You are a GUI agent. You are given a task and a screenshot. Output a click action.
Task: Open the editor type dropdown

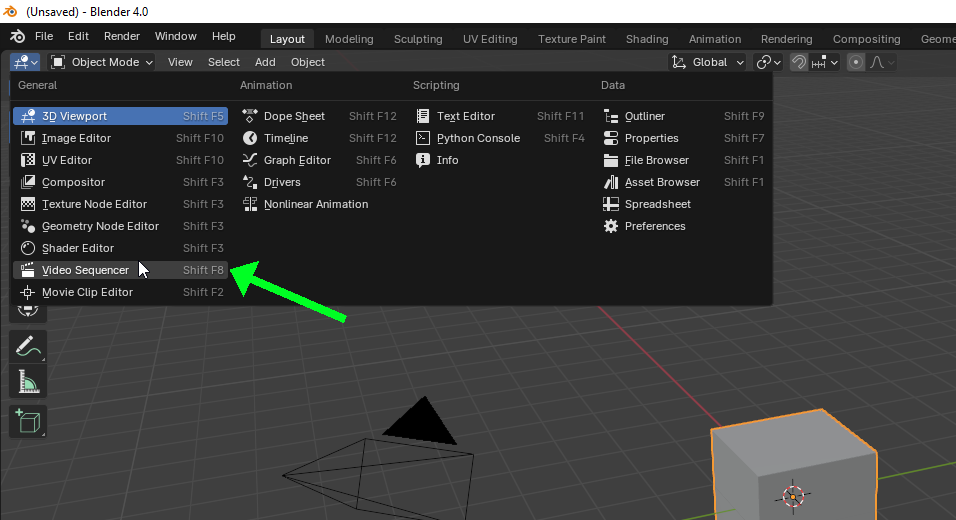(25, 62)
